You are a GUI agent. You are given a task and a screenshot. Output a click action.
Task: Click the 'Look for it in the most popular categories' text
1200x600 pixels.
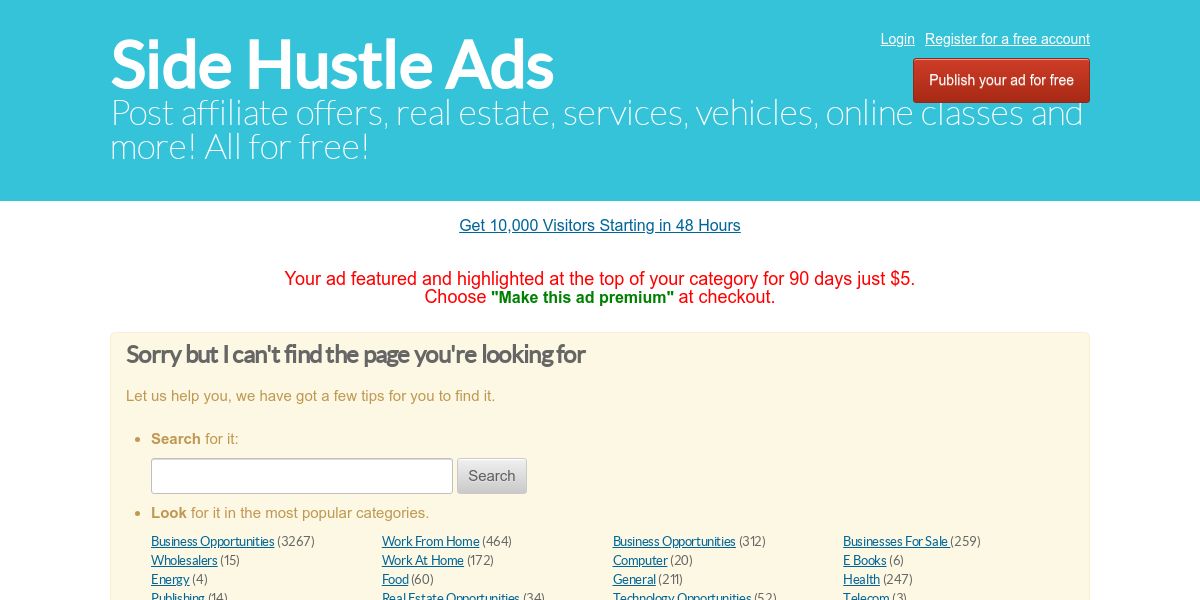point(290,513)
